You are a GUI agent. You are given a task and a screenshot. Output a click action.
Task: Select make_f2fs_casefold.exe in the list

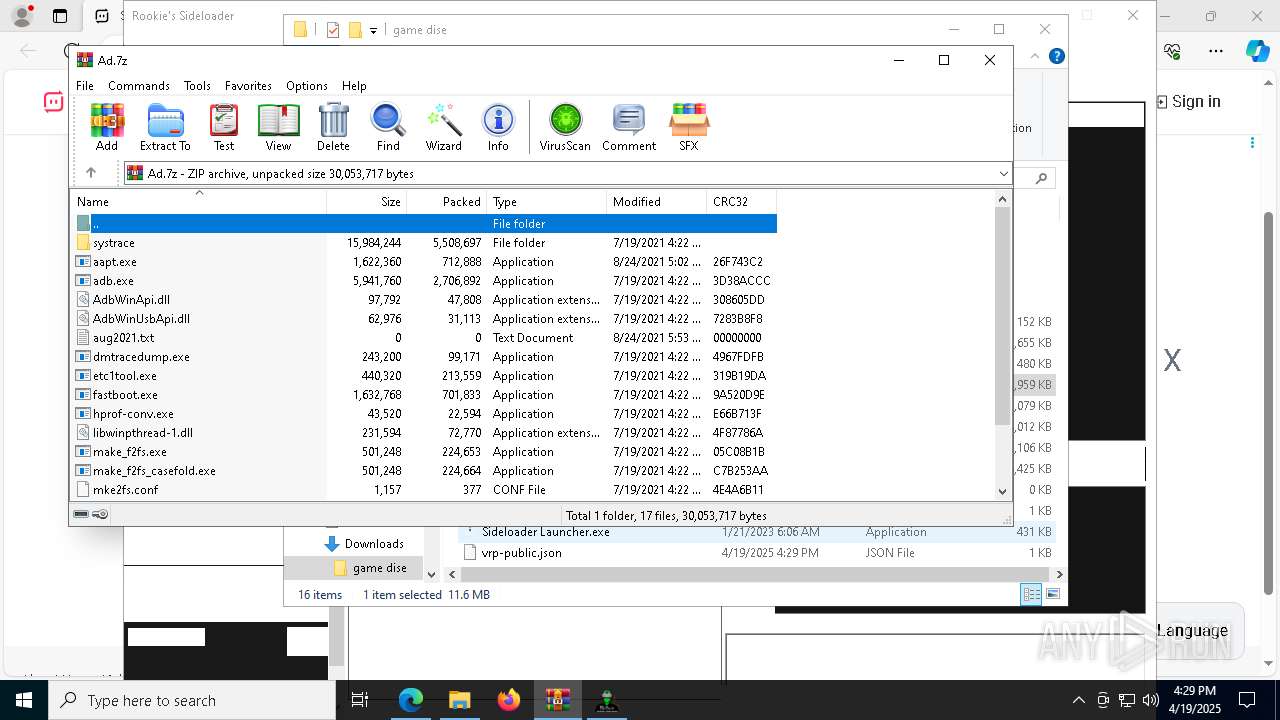425,471
